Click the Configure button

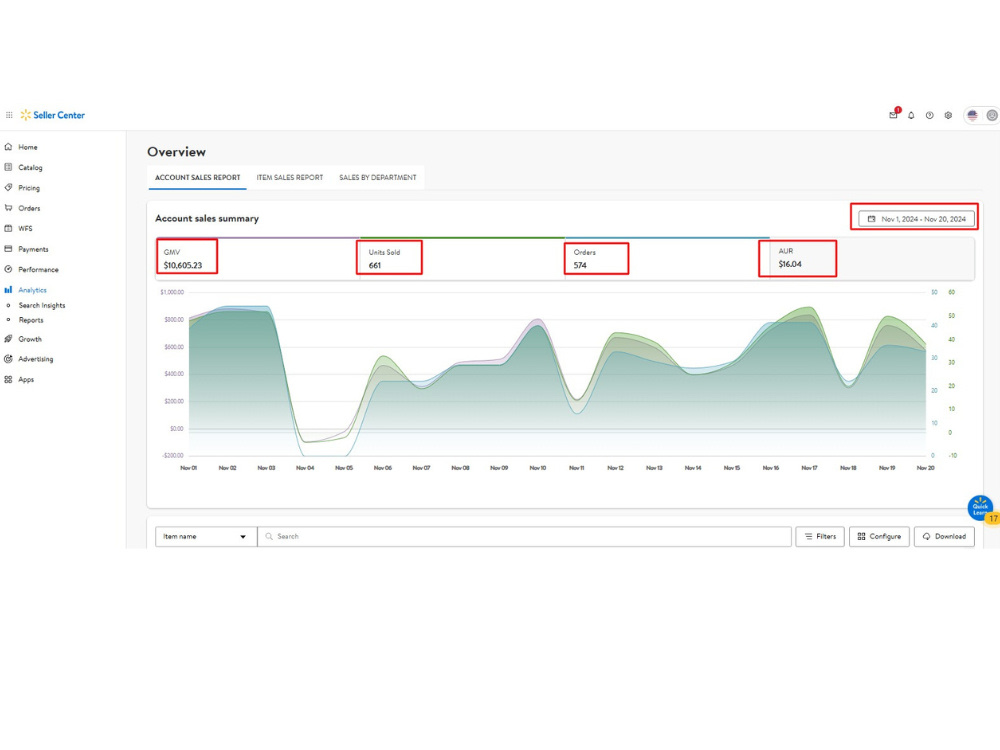coord(879,536)
